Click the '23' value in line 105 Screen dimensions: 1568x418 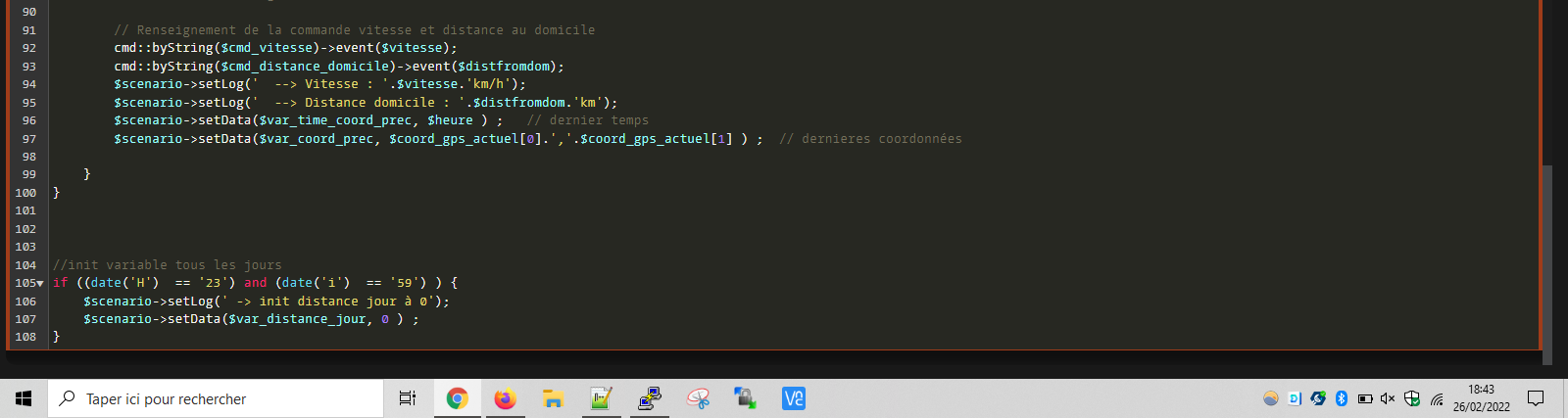point(213,283)
